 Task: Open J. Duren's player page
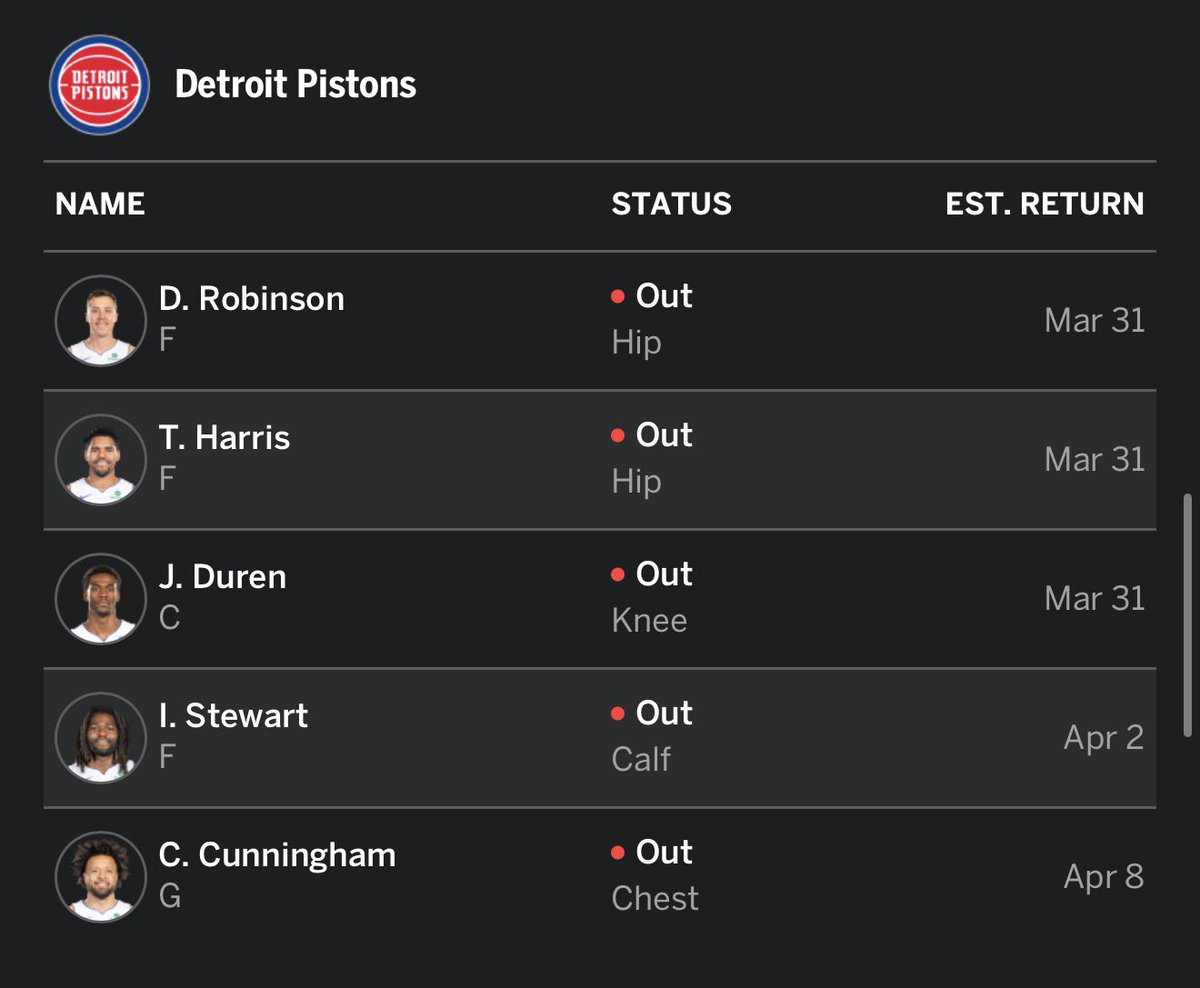coord(223,576)
